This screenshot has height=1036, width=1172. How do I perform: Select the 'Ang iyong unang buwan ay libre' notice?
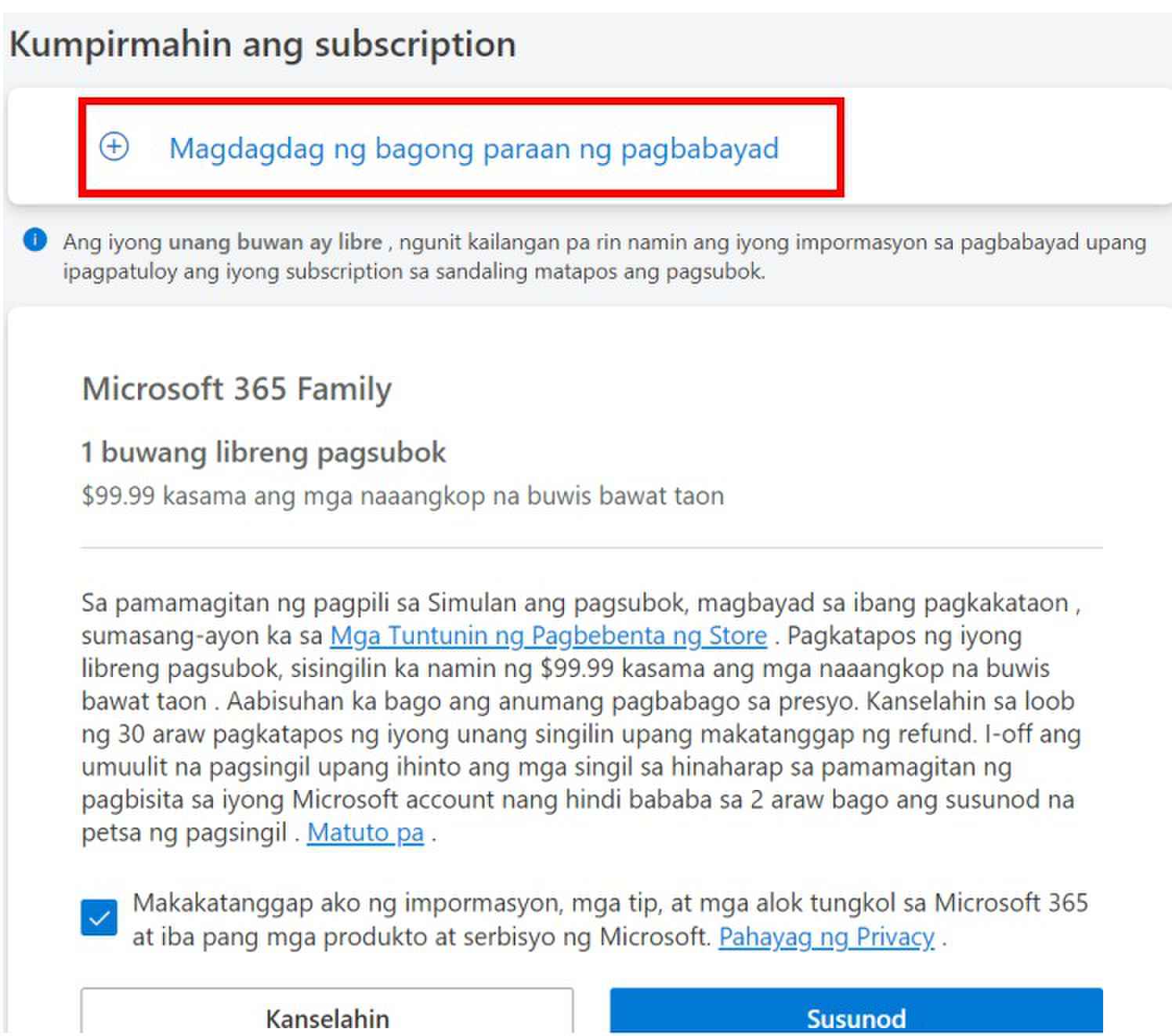(605, 256)
